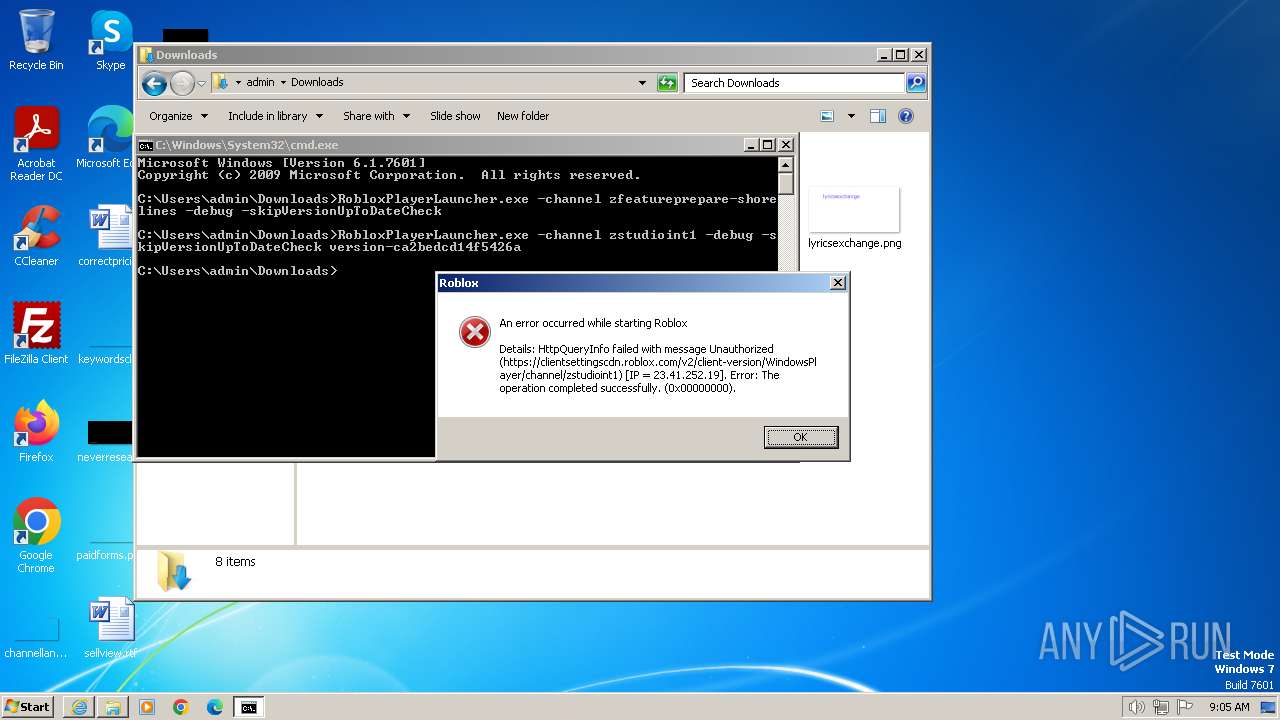The height and width of the screenshot is (720, 1280).
Task: Go forward in Downloads explorer window
Action: 182,83
